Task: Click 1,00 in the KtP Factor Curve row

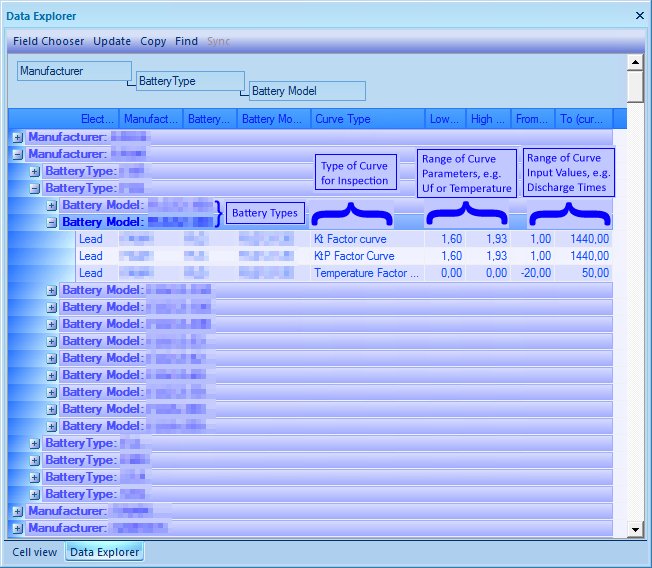Action: [x=533, y=256]
